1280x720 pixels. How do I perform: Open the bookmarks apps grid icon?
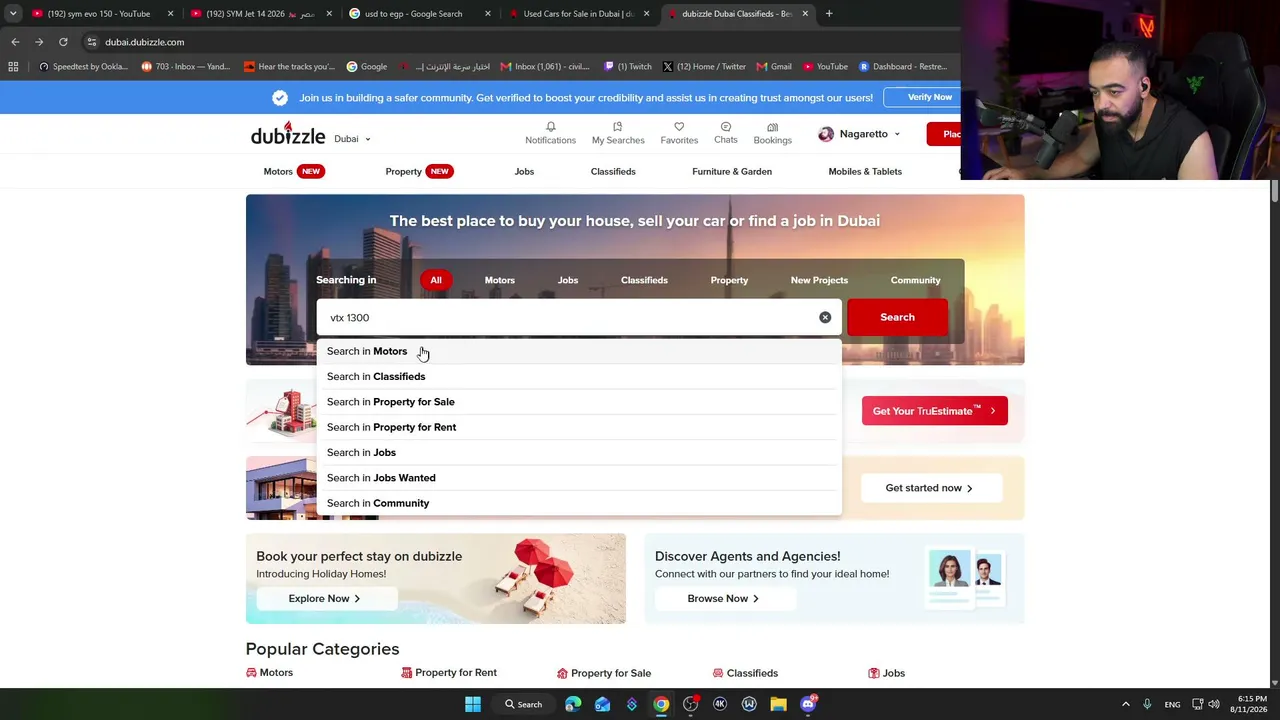click(13, 67)
